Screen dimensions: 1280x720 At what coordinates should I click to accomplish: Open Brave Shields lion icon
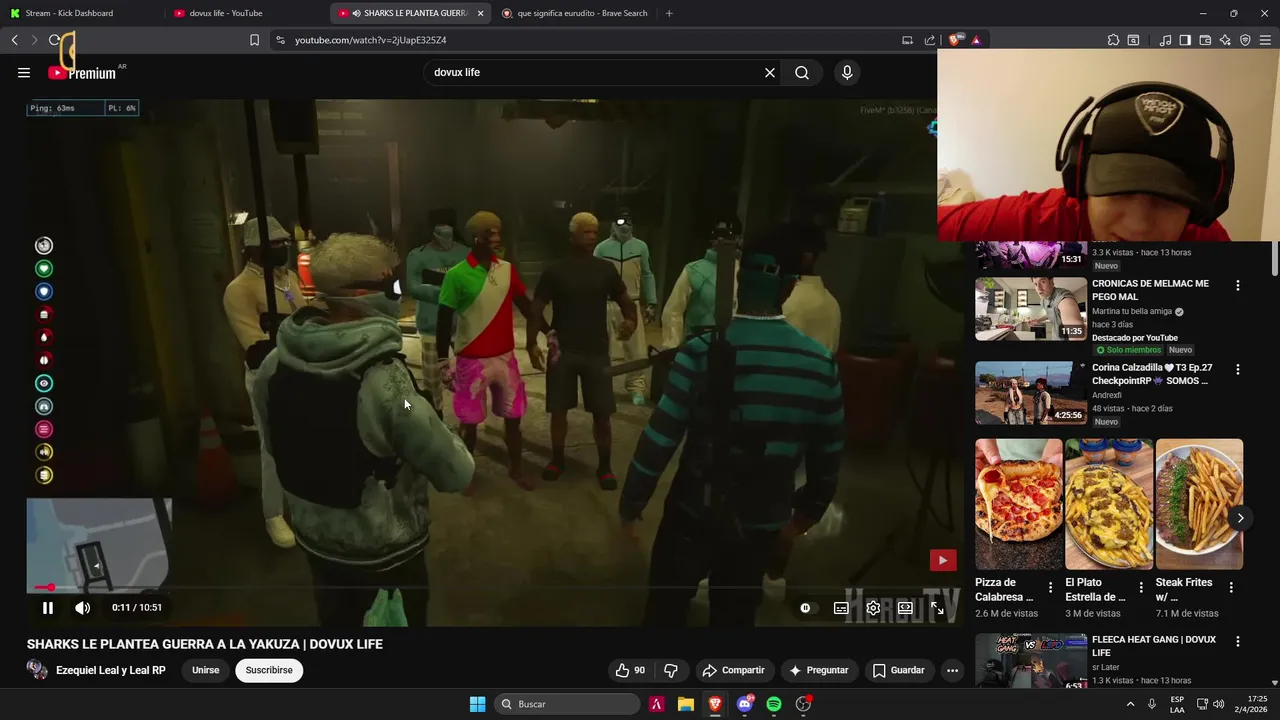[x=955, y=40]
